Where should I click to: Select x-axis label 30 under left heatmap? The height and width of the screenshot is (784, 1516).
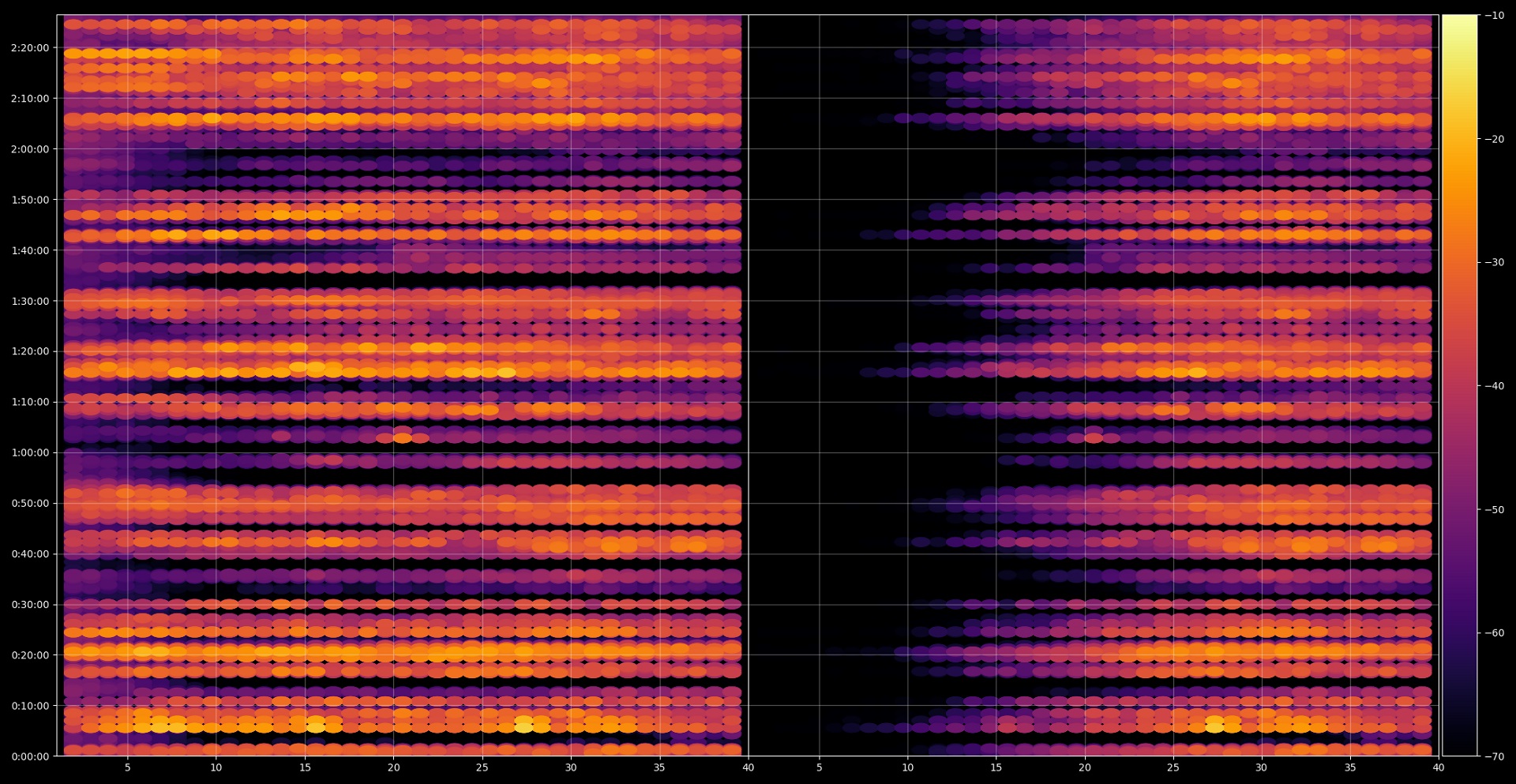point(571,767)
